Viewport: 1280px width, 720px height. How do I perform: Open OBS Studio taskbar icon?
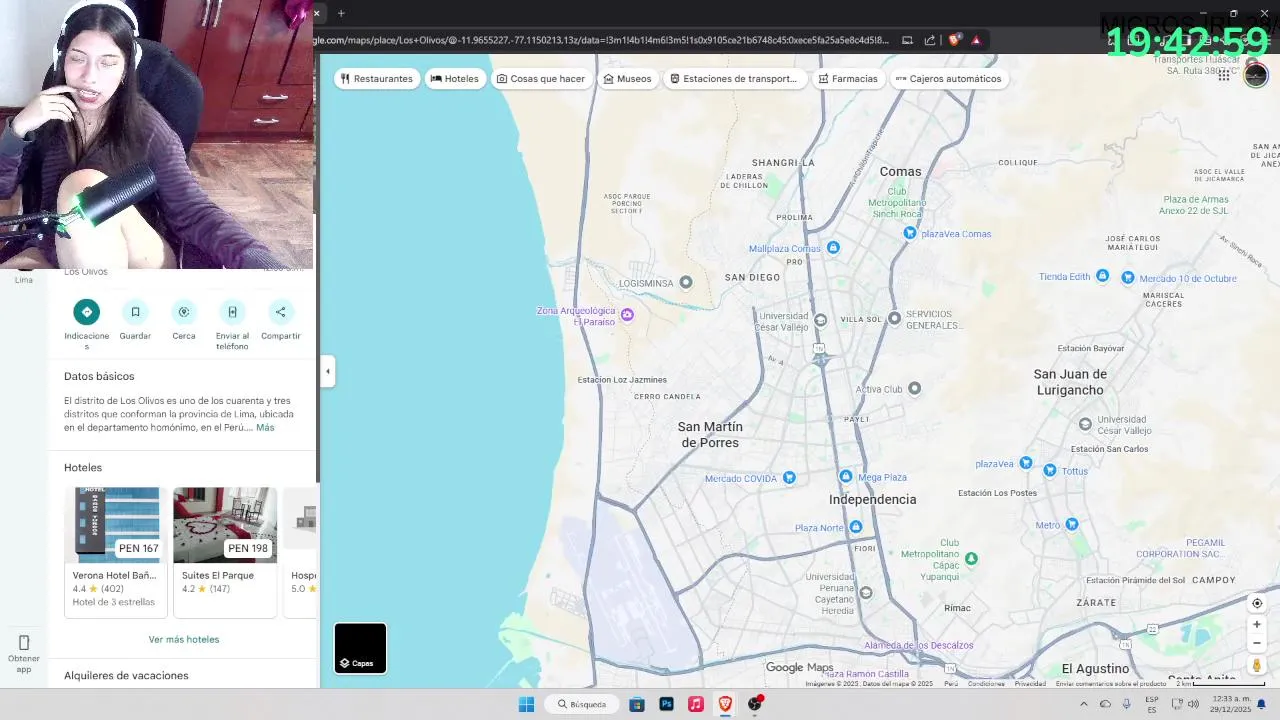[755, 704]
